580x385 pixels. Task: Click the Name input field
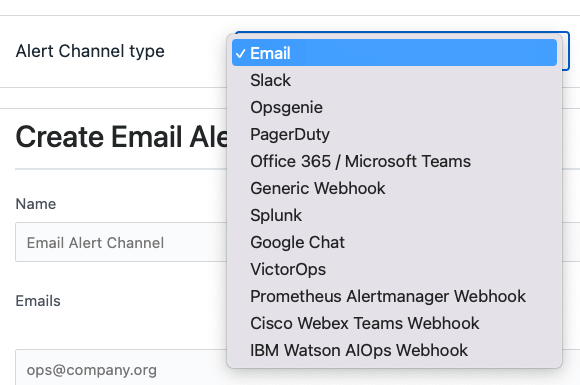click(x=121, y=242)
